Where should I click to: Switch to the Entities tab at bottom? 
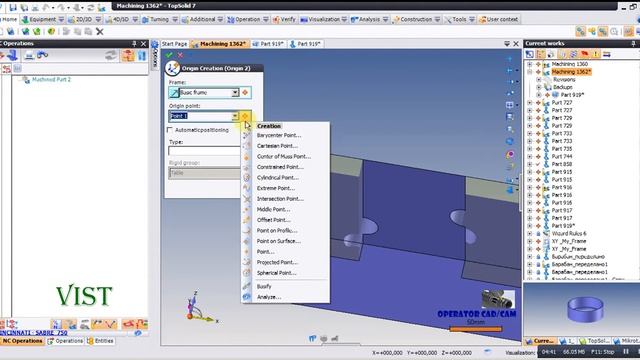point(100,341)
